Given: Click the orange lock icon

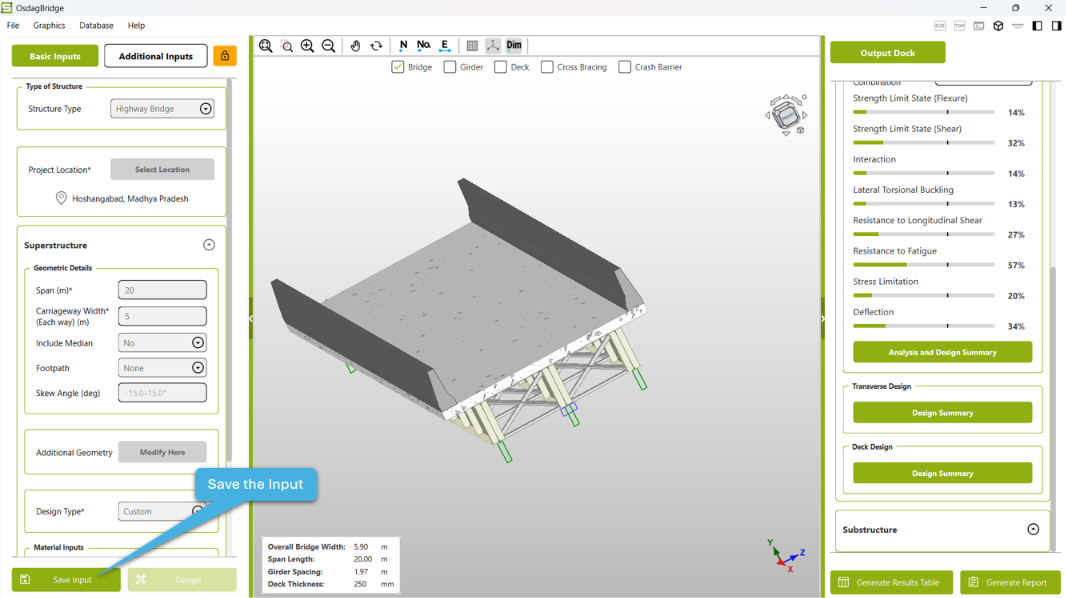Looking at the screenshot, I should 225,56.
